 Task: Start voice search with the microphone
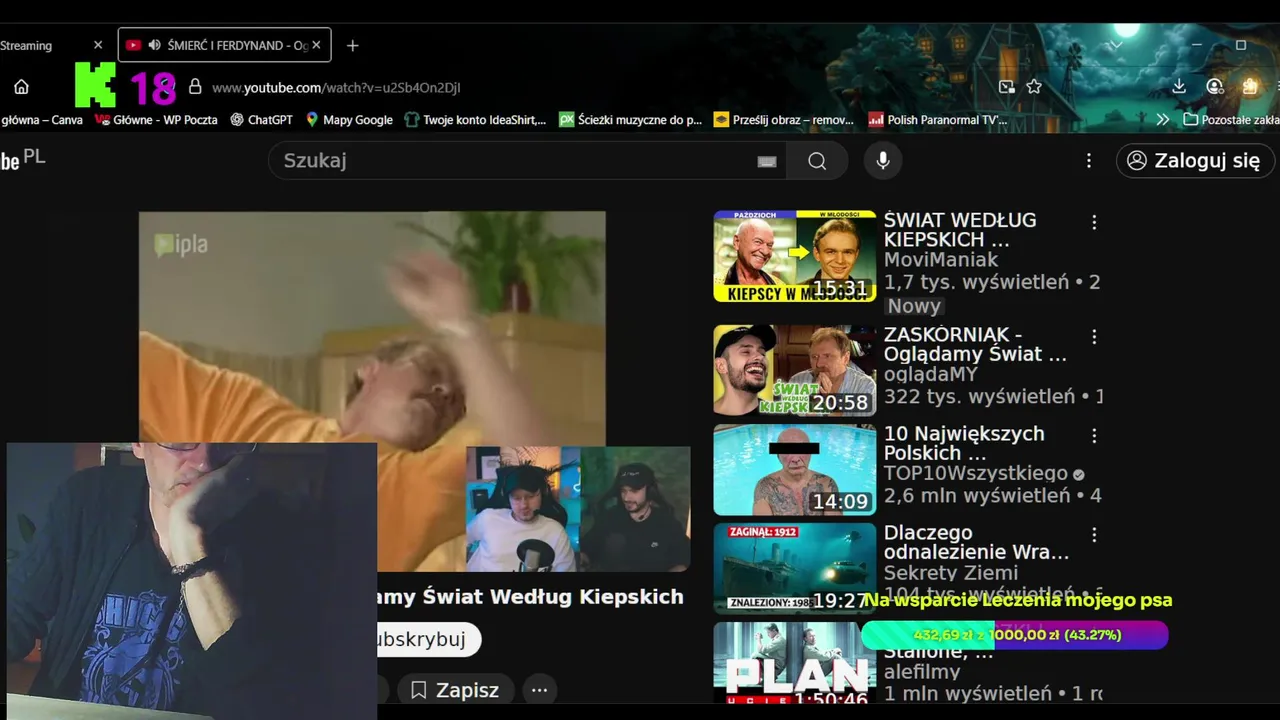coord(882,161)
